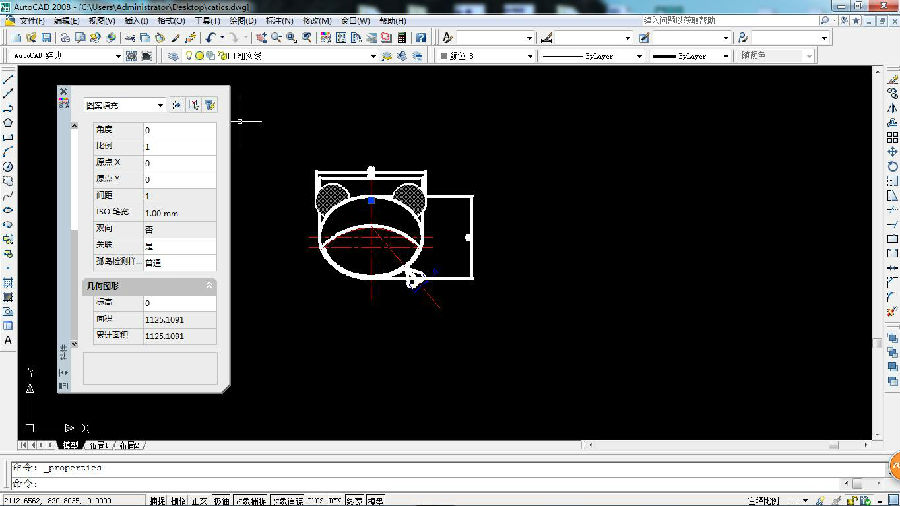Toggle Polar tracking in the status bar
Viewport: 900px width, 506px height.
pos(219,500)
